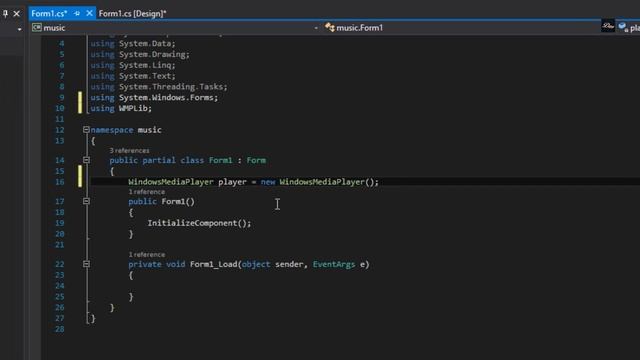Open the Form1.cs [Design]* tab
Screen dimensions: 640x360
coord(132,13)
